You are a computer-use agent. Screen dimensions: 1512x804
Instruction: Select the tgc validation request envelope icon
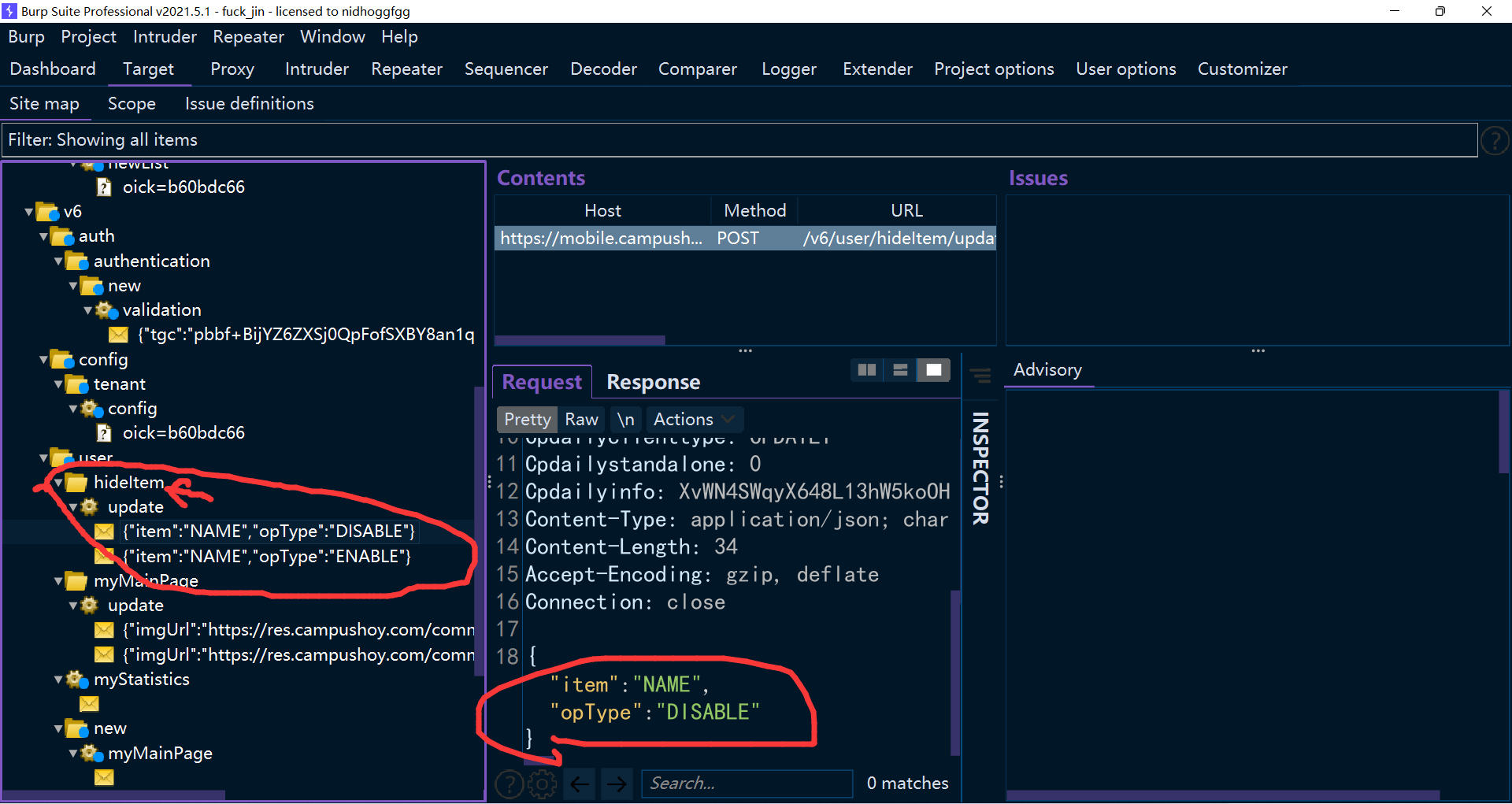pyautogui.click(x=118, y=335)
